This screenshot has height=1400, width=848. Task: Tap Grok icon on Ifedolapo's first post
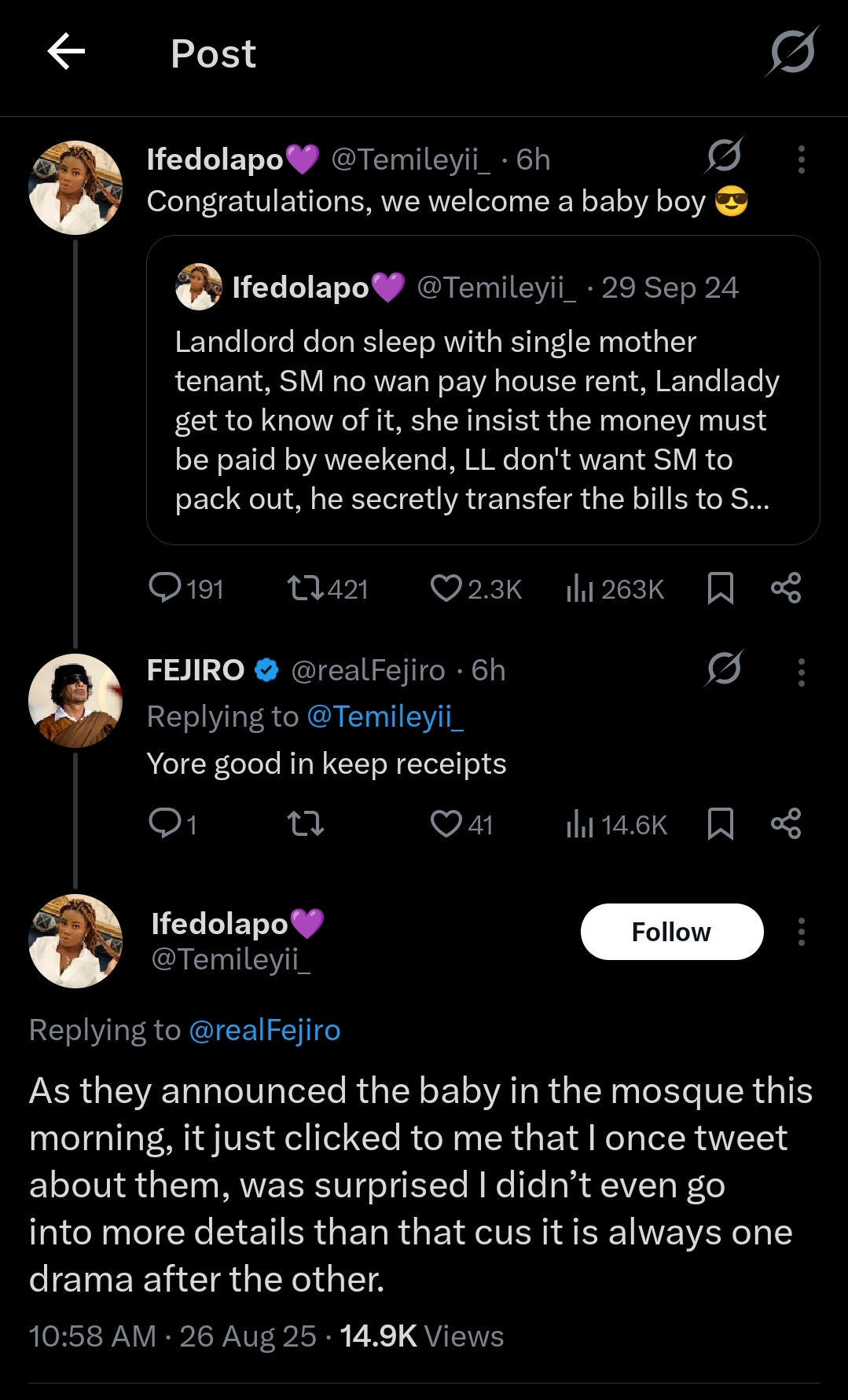click(724, 156)
